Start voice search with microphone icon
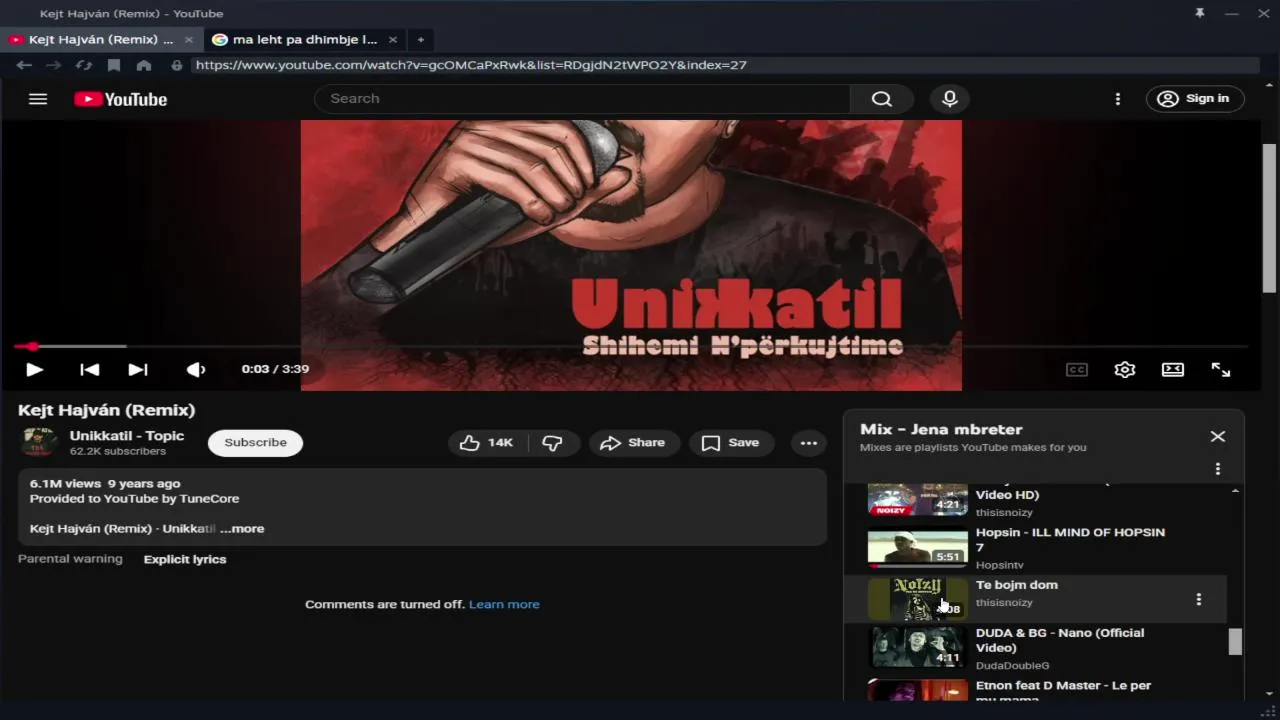 pyautogui.click(x=950, y=99)
